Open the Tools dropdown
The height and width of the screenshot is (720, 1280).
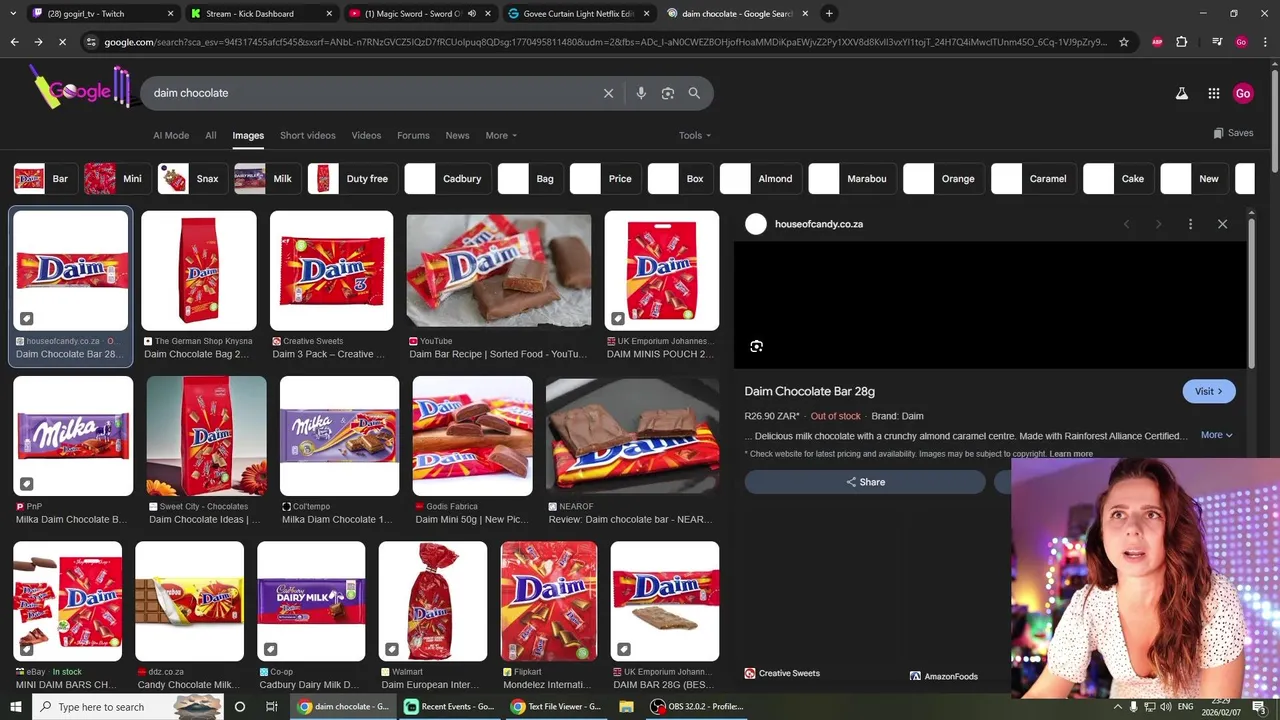(x=694, y=135)
